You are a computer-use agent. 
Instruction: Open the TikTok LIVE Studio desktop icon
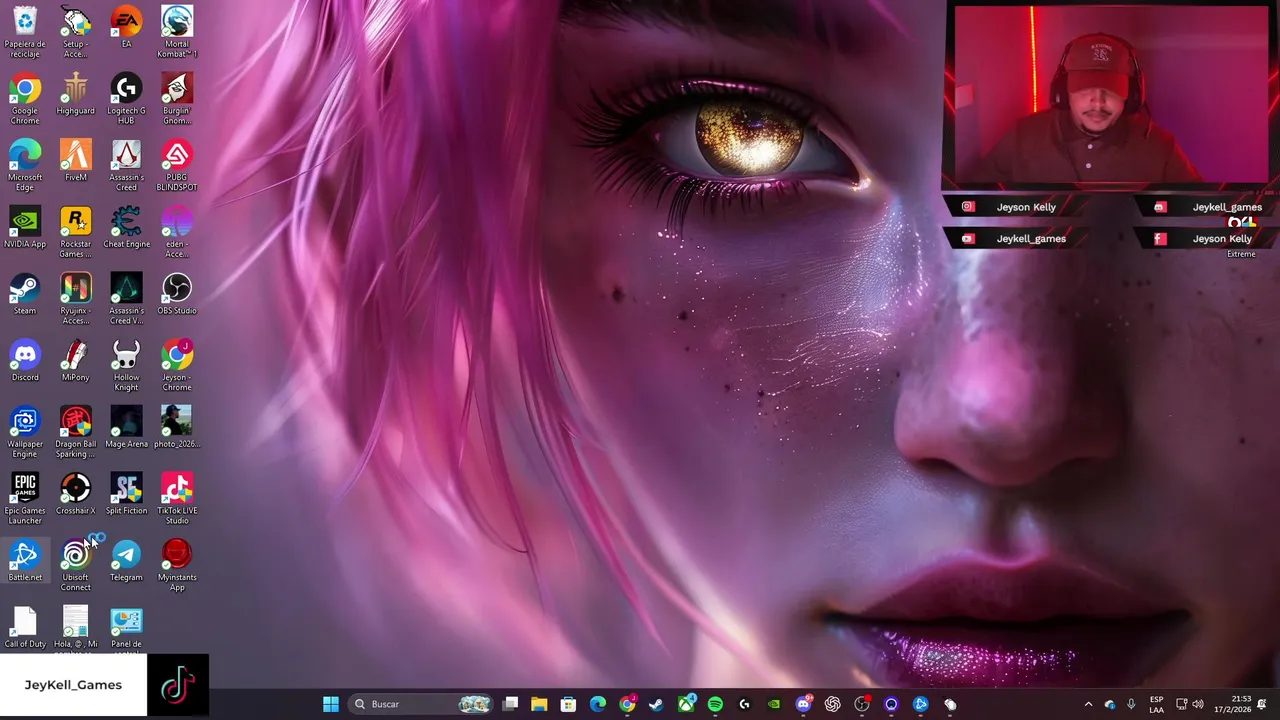coord(177,499)
